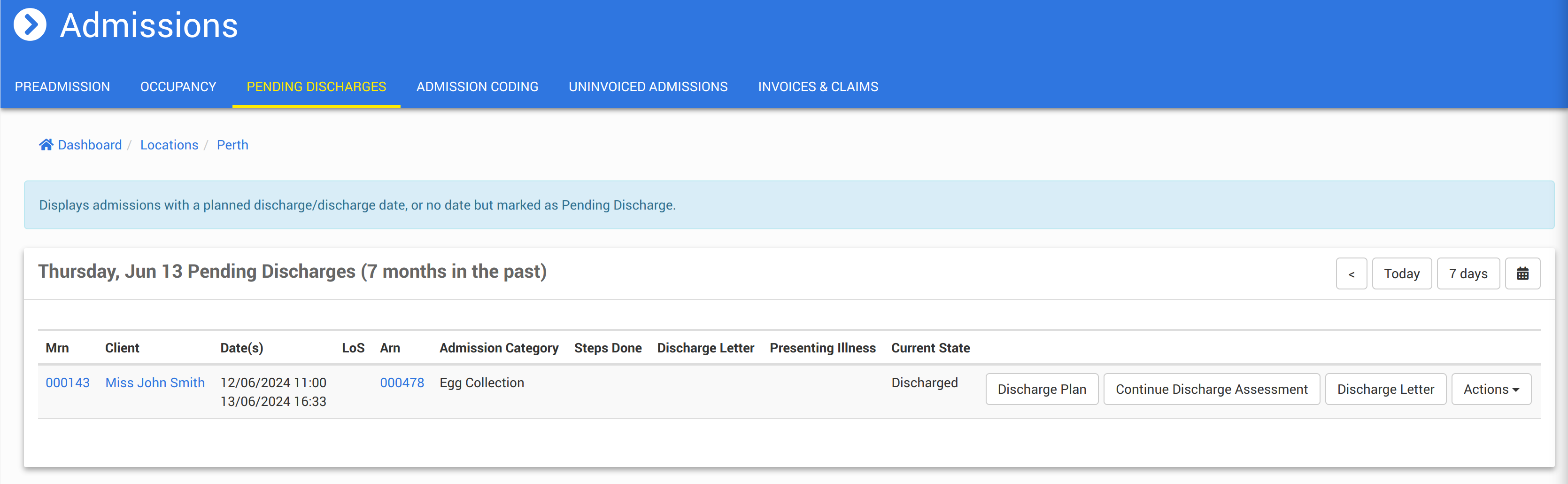Viewport: 1568px width, 484px height.
Task: Open admission number 000478 link
Action: point(402,383)
